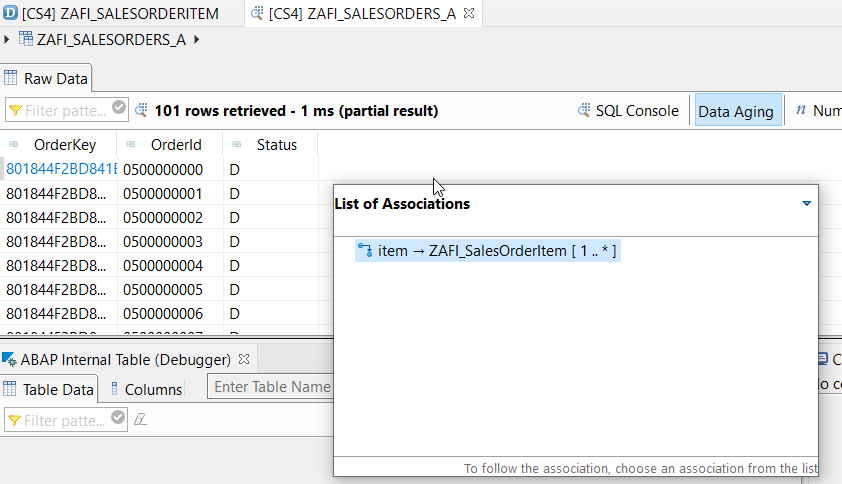The height and width of the screenshot is (484, 842).
Task: Click the OrderKey link 801844F2BD841
Action: point(61,169)
